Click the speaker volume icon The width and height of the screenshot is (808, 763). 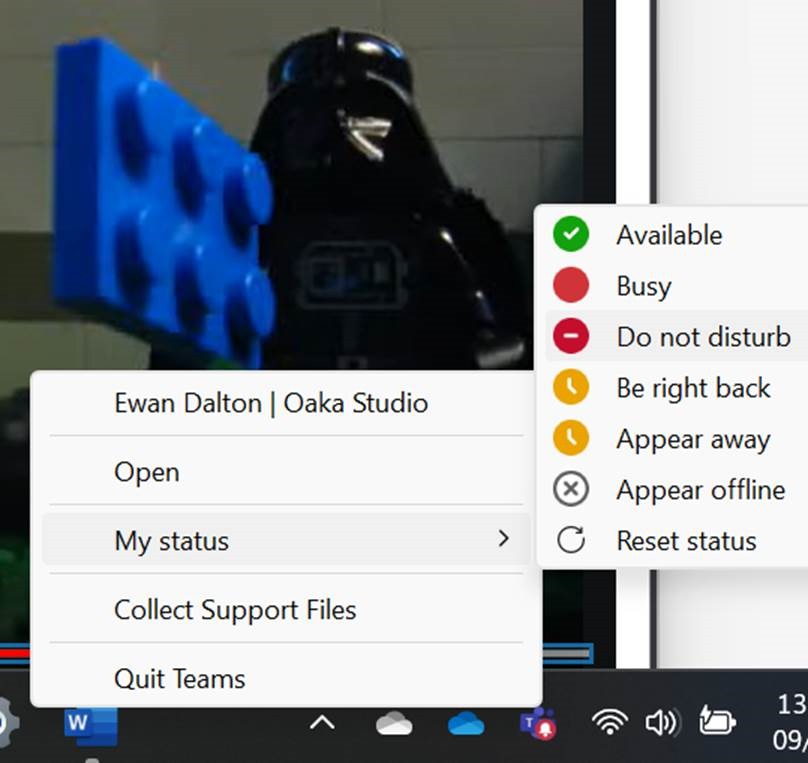(x=663, y=722)
